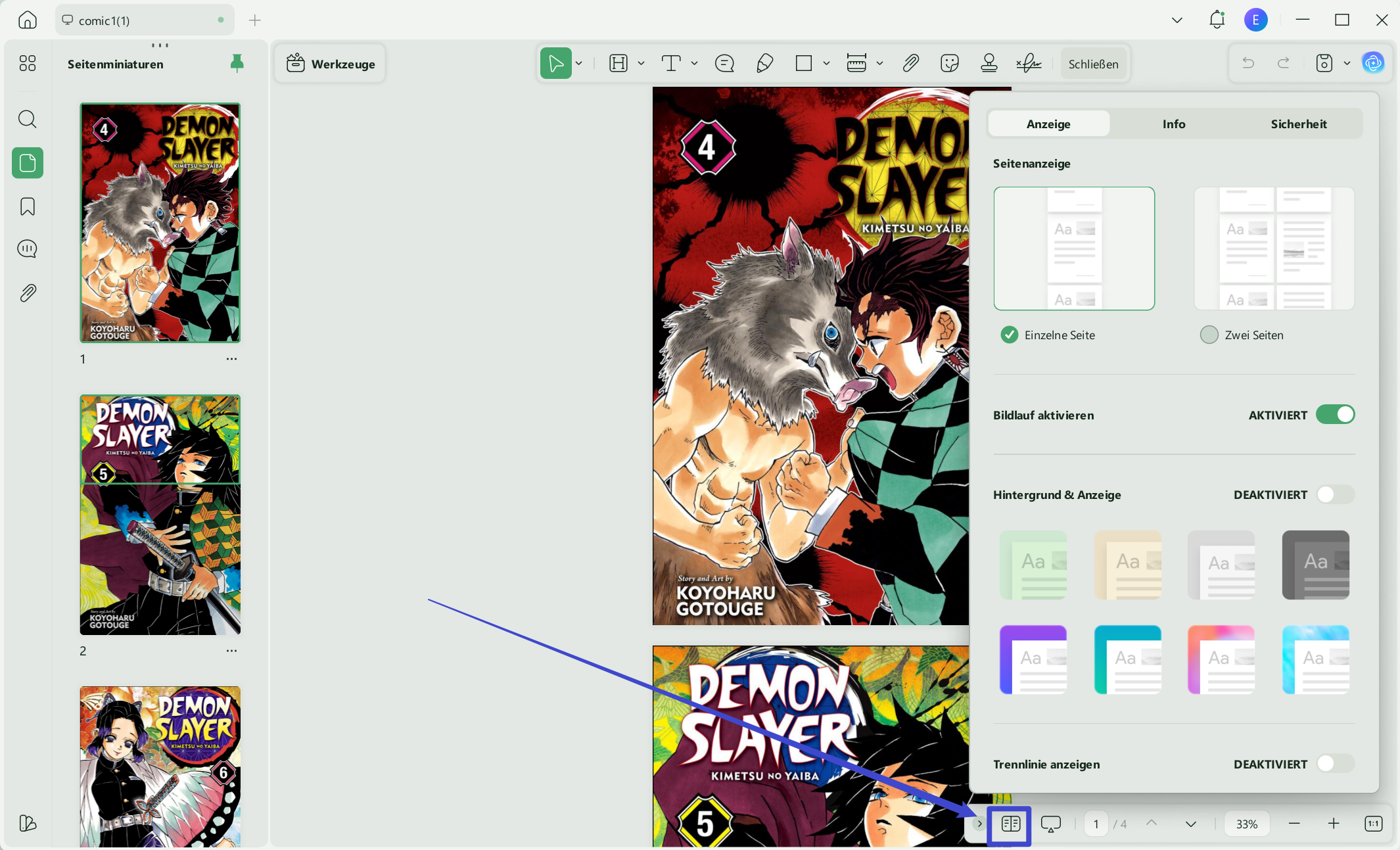Open the thumbnails grid icon in sidebar

(x=27, y=63)
